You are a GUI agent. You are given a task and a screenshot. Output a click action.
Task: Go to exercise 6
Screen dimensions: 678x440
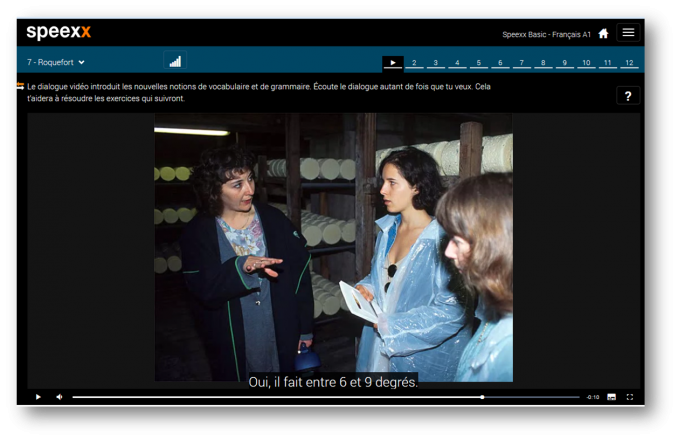pyautogui.click(x=500, y=63)
